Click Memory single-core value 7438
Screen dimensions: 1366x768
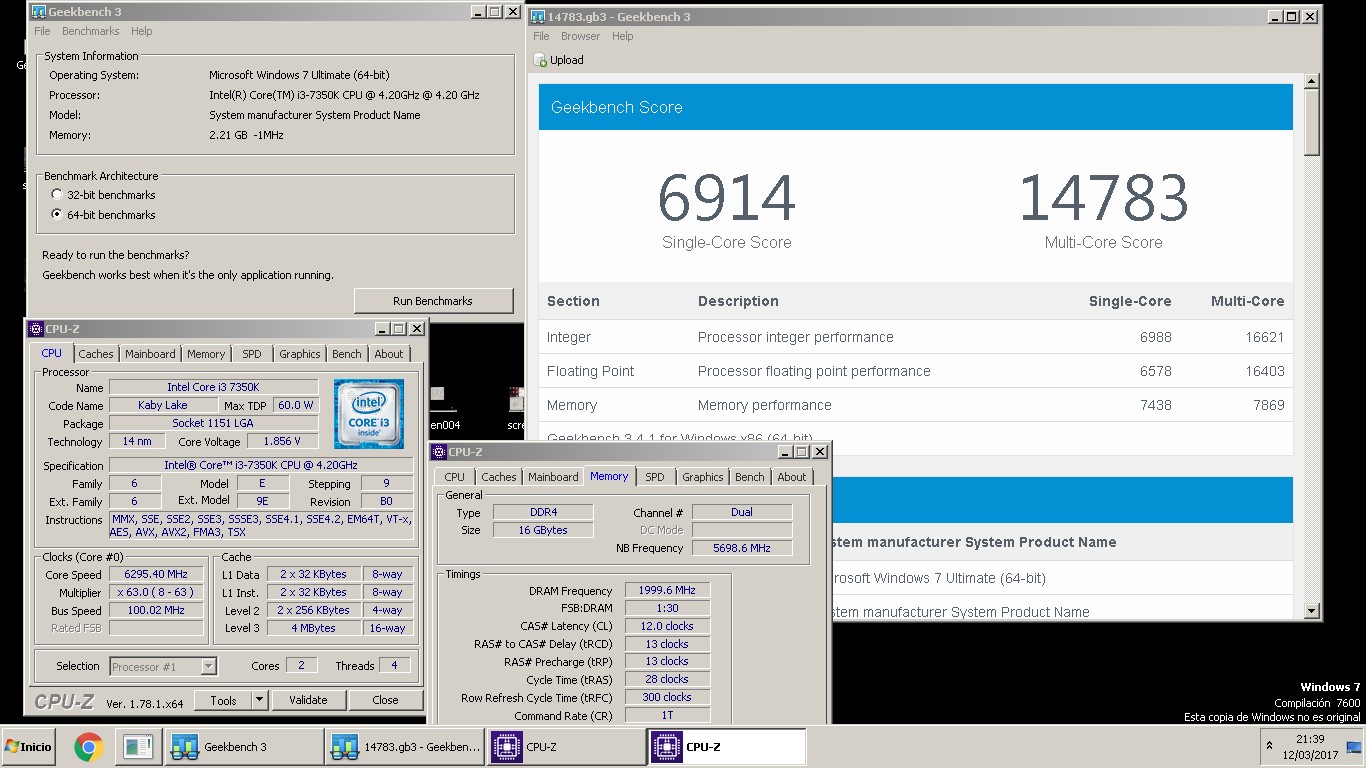click(x=1155, y=405)
